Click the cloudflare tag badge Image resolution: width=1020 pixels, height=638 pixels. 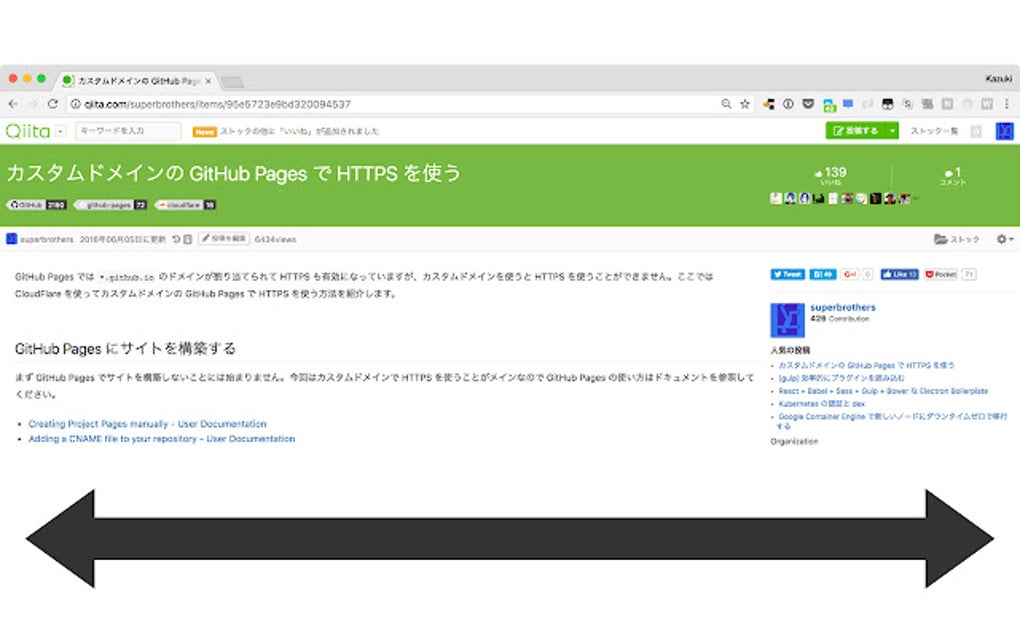point(185,205)
